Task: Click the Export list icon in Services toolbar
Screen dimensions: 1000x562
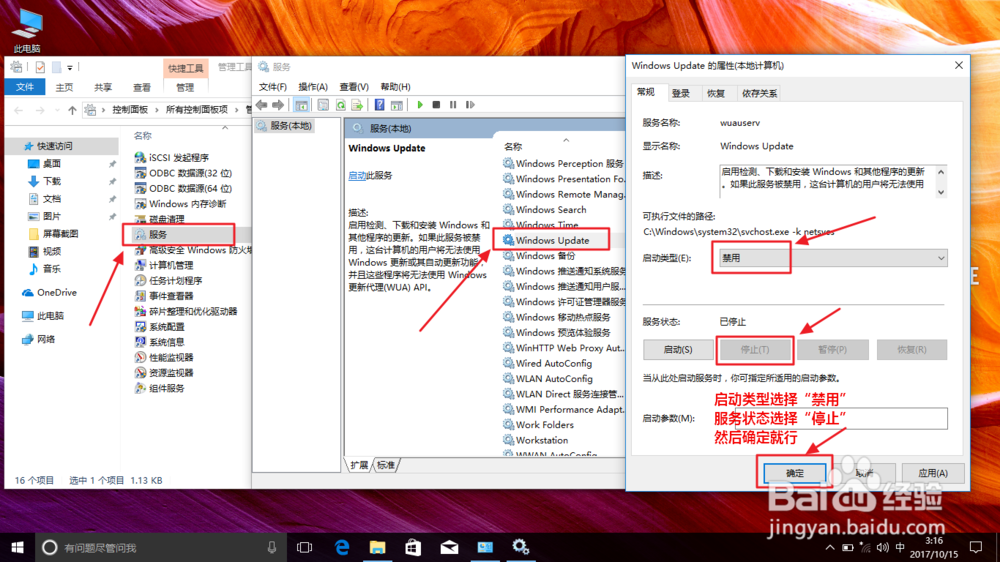Action: (x=357, y=105)
